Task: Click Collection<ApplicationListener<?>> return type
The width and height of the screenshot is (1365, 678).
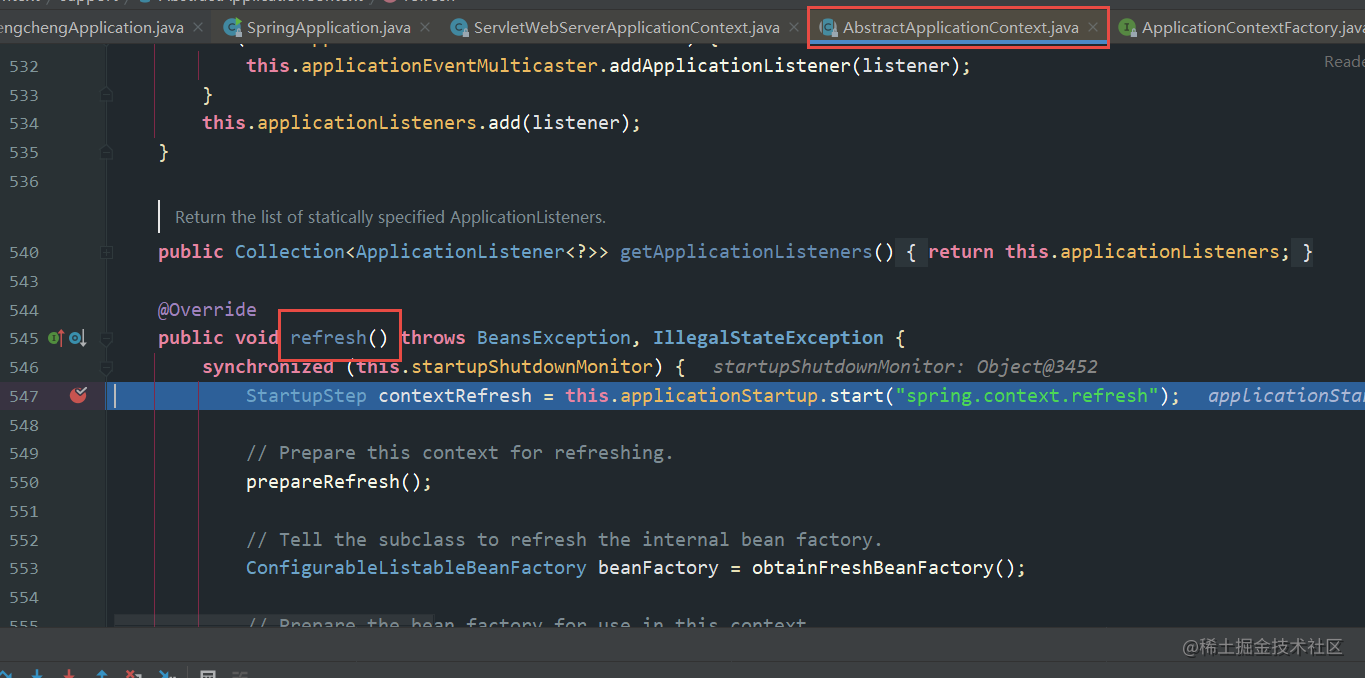Action: point(421,252)
